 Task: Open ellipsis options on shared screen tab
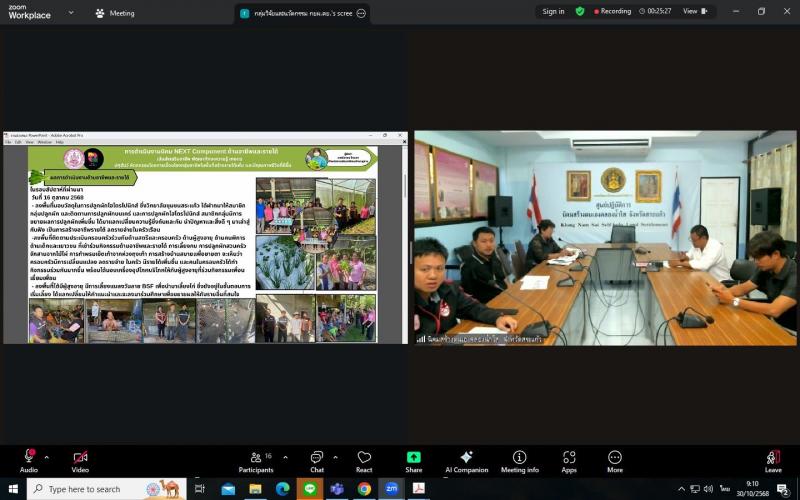[361, 13]
